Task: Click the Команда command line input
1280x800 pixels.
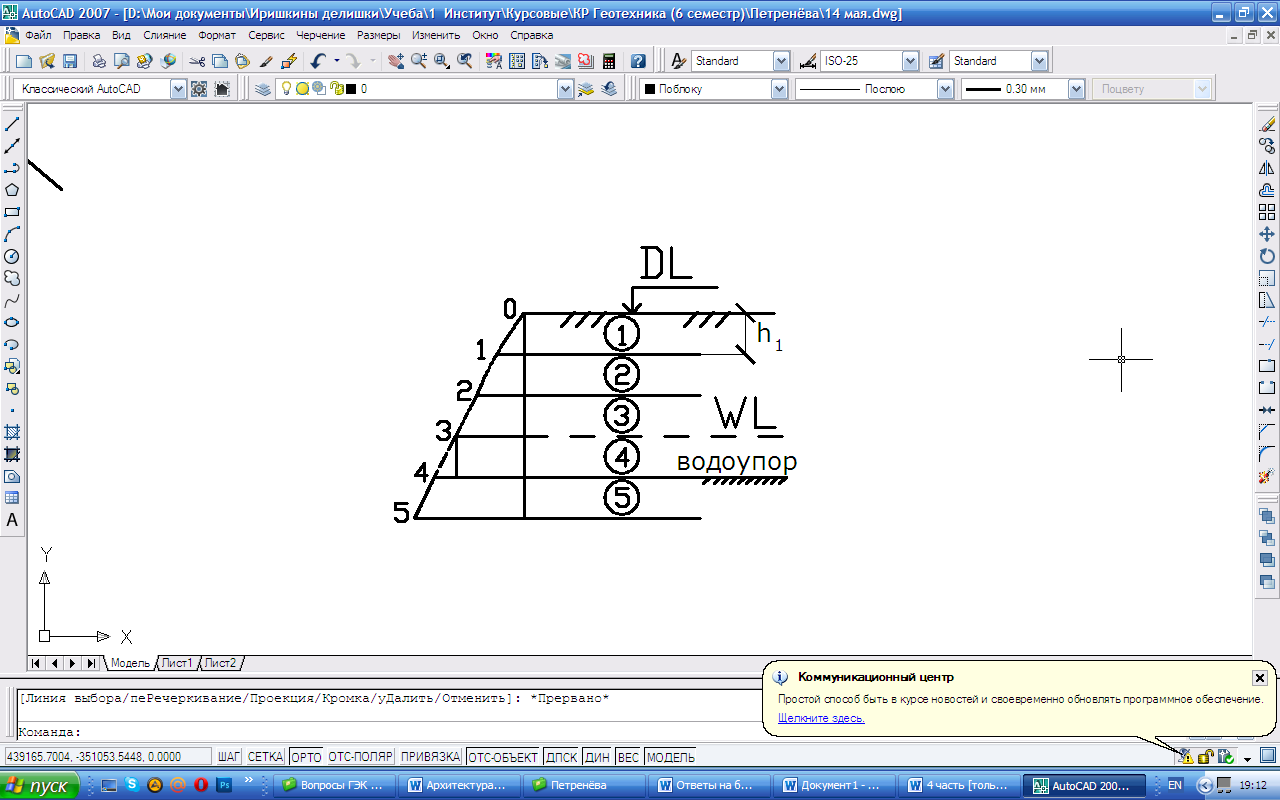Action: tap(390, 732)
